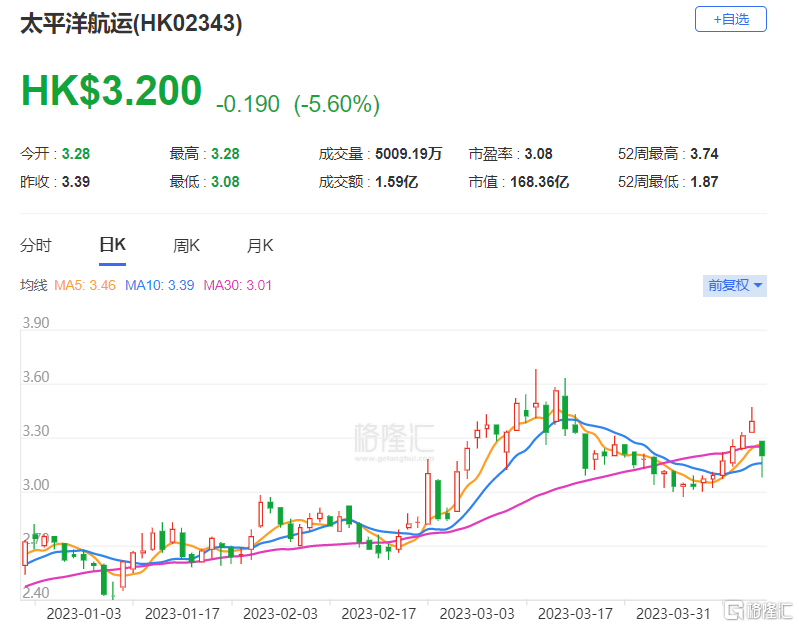
Task: Click the 2023-02-17 date axis label
Action: click(379, 614)
